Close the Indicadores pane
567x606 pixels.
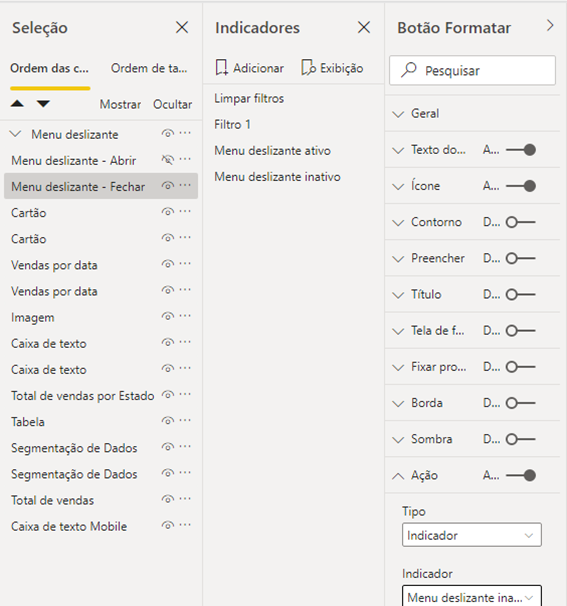[364, 27]
